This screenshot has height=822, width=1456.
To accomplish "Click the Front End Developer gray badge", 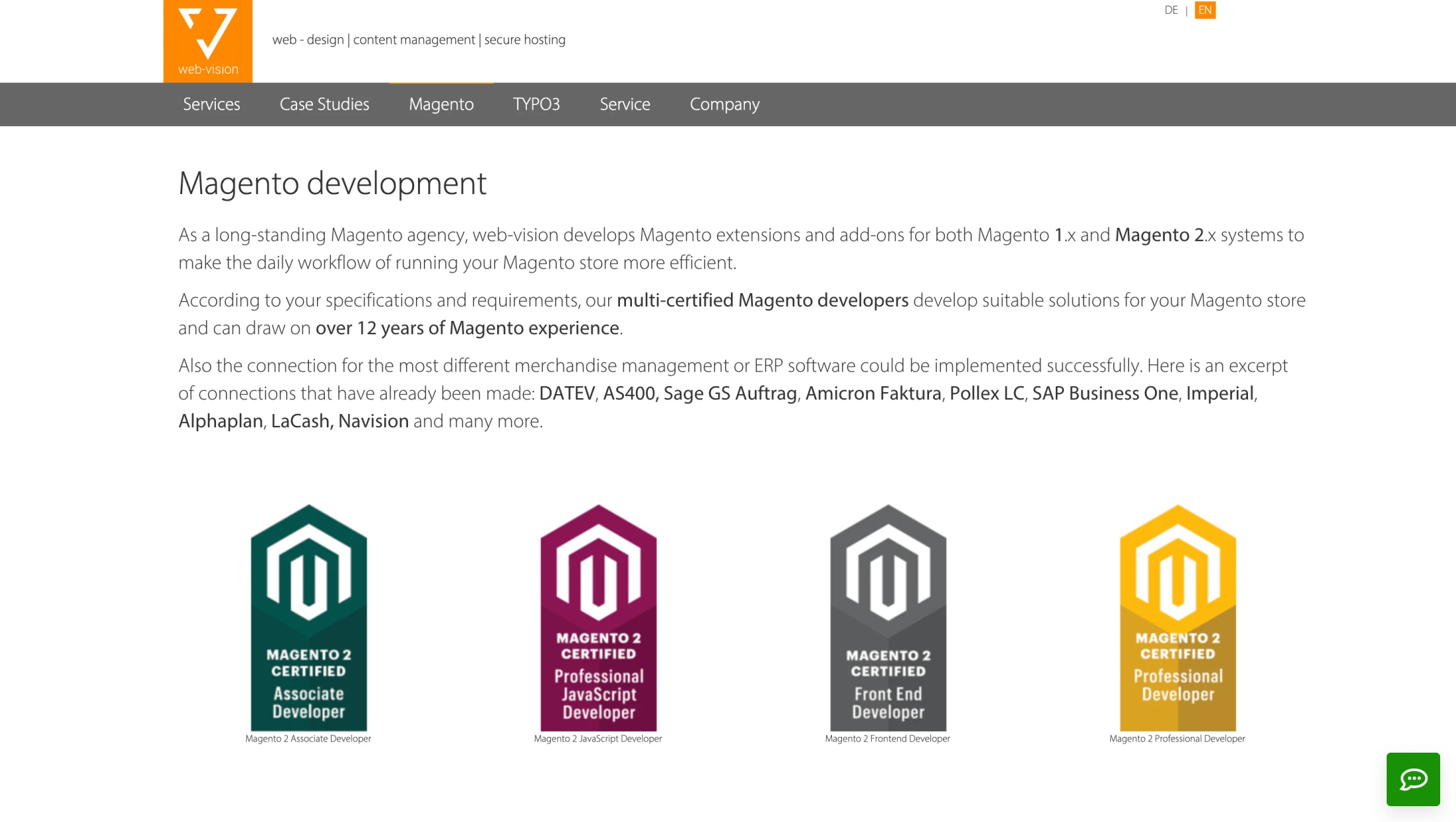I will [x=887, y=617].
